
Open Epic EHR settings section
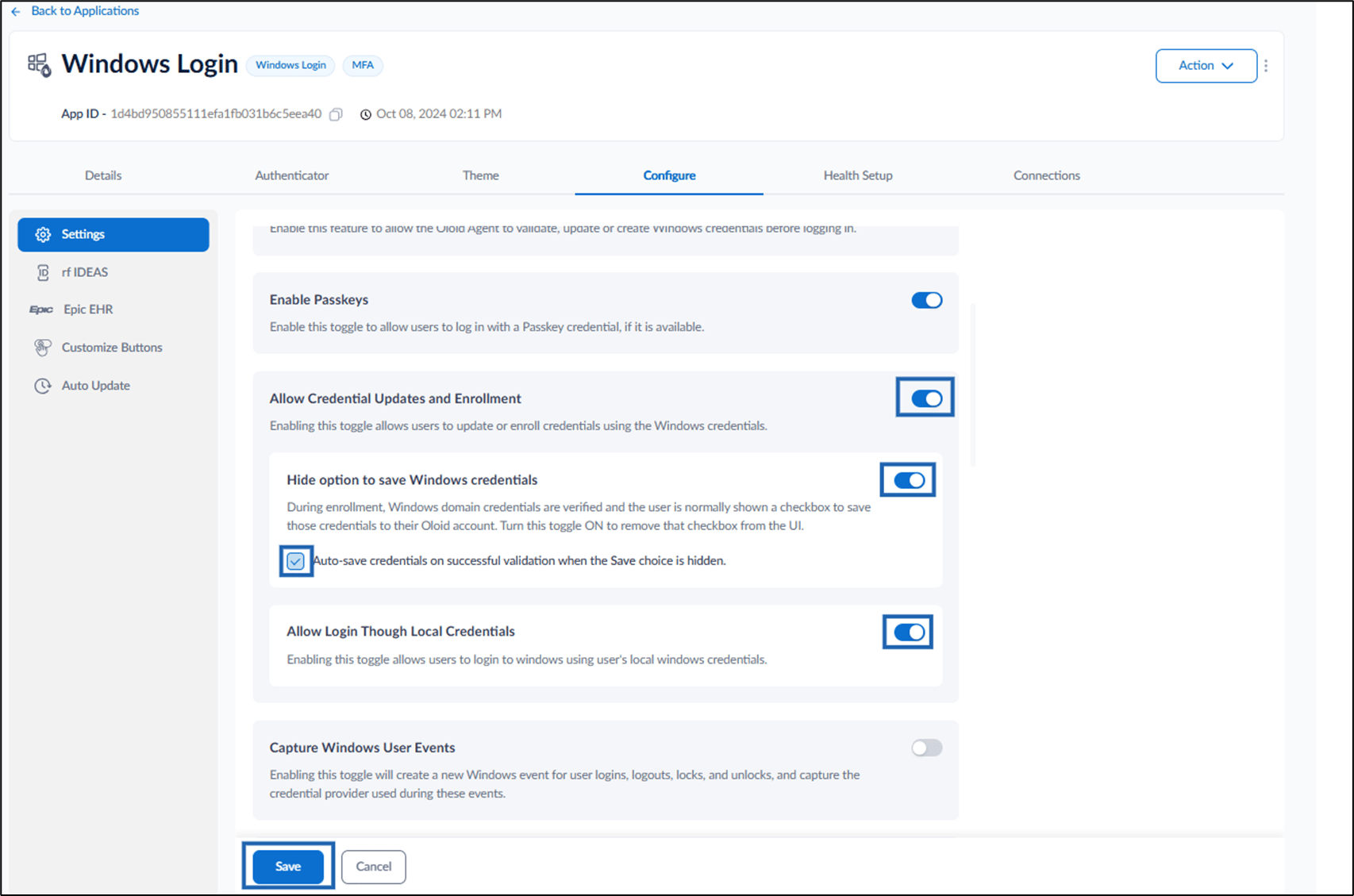pyautogui.click(x=113, y=310)
